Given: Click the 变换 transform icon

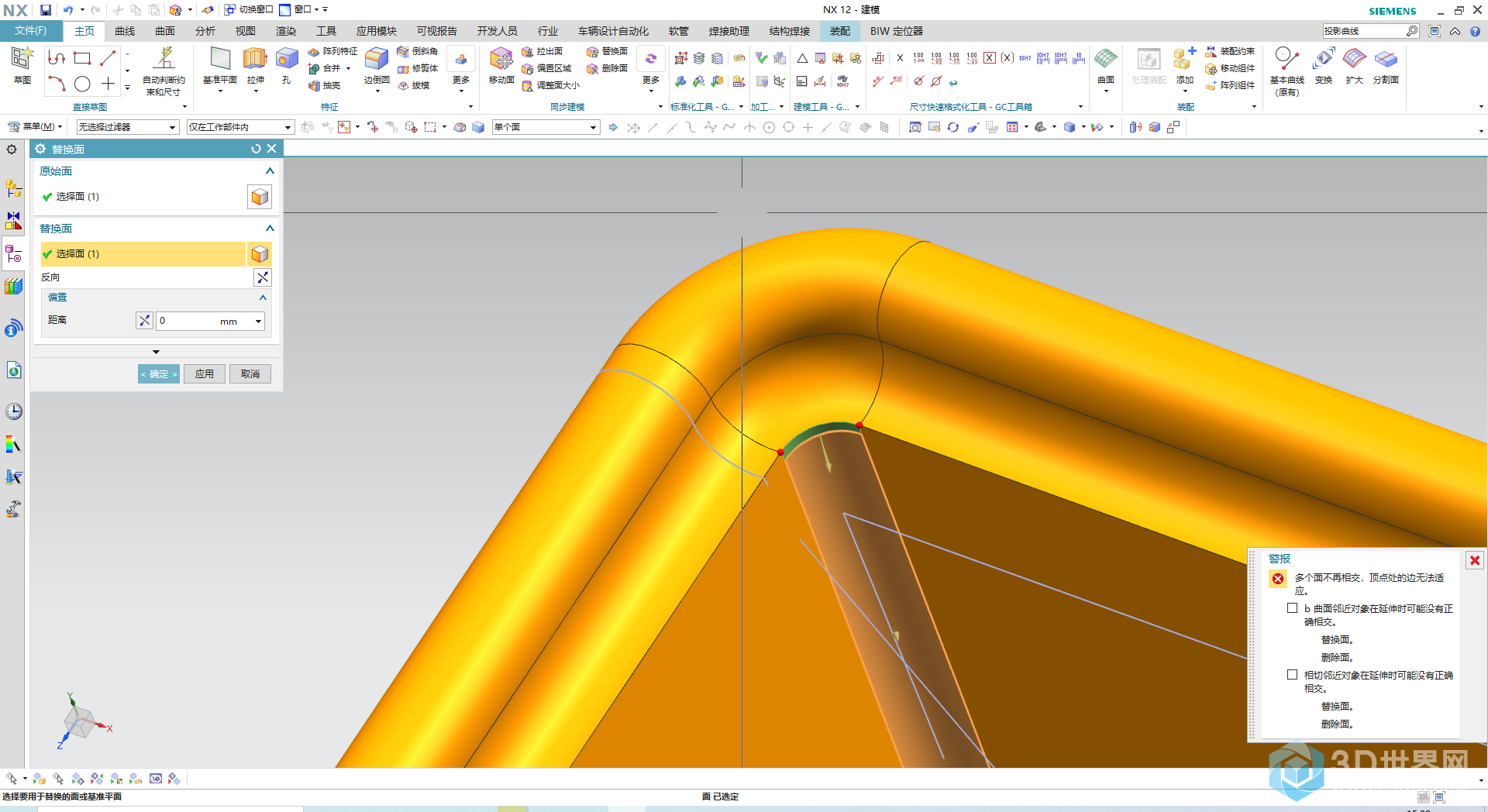Looking at the screenshot, I should [x=1324, y=59].
